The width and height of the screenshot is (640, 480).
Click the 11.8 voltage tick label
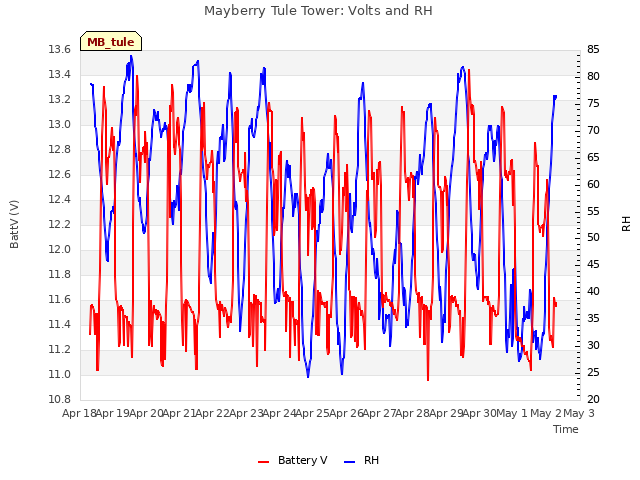pos(60,275)
